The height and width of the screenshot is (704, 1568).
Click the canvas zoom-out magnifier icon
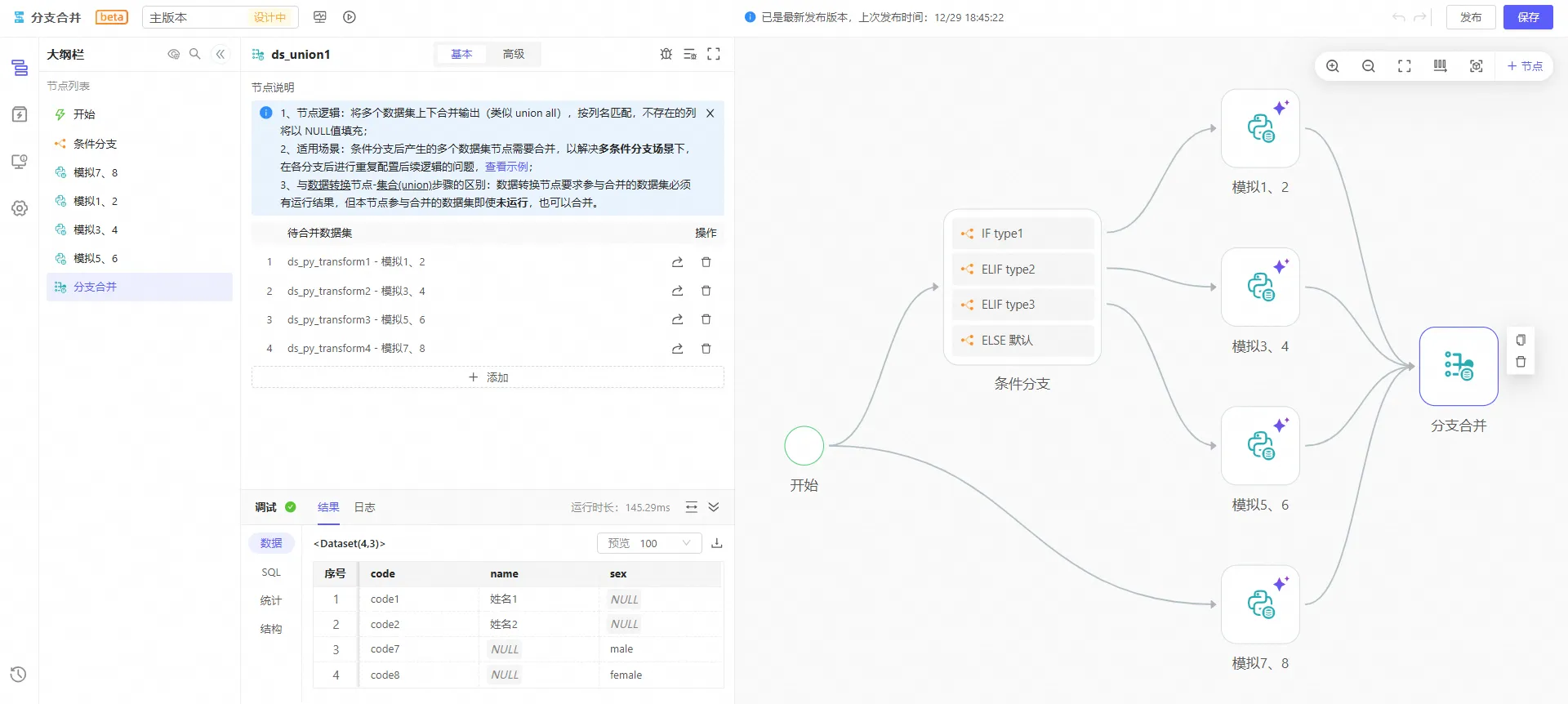1368,66
